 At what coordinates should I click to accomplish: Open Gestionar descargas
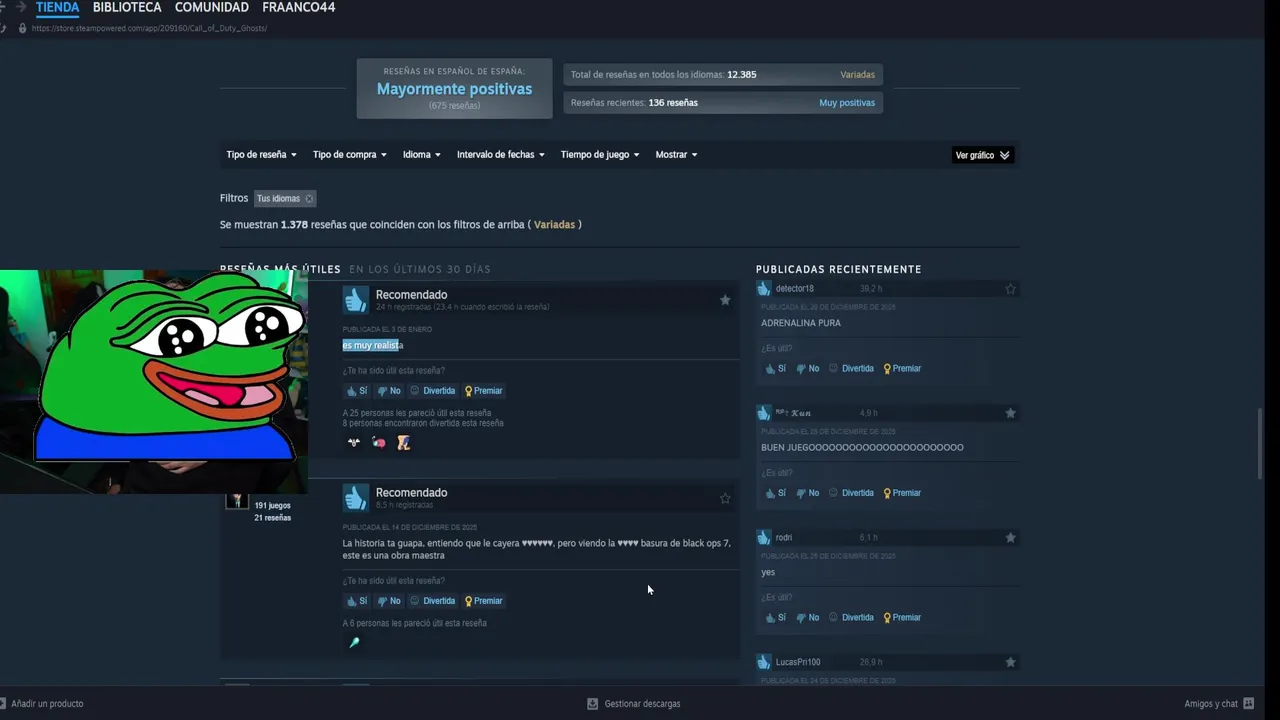click(x=633, y=704)
